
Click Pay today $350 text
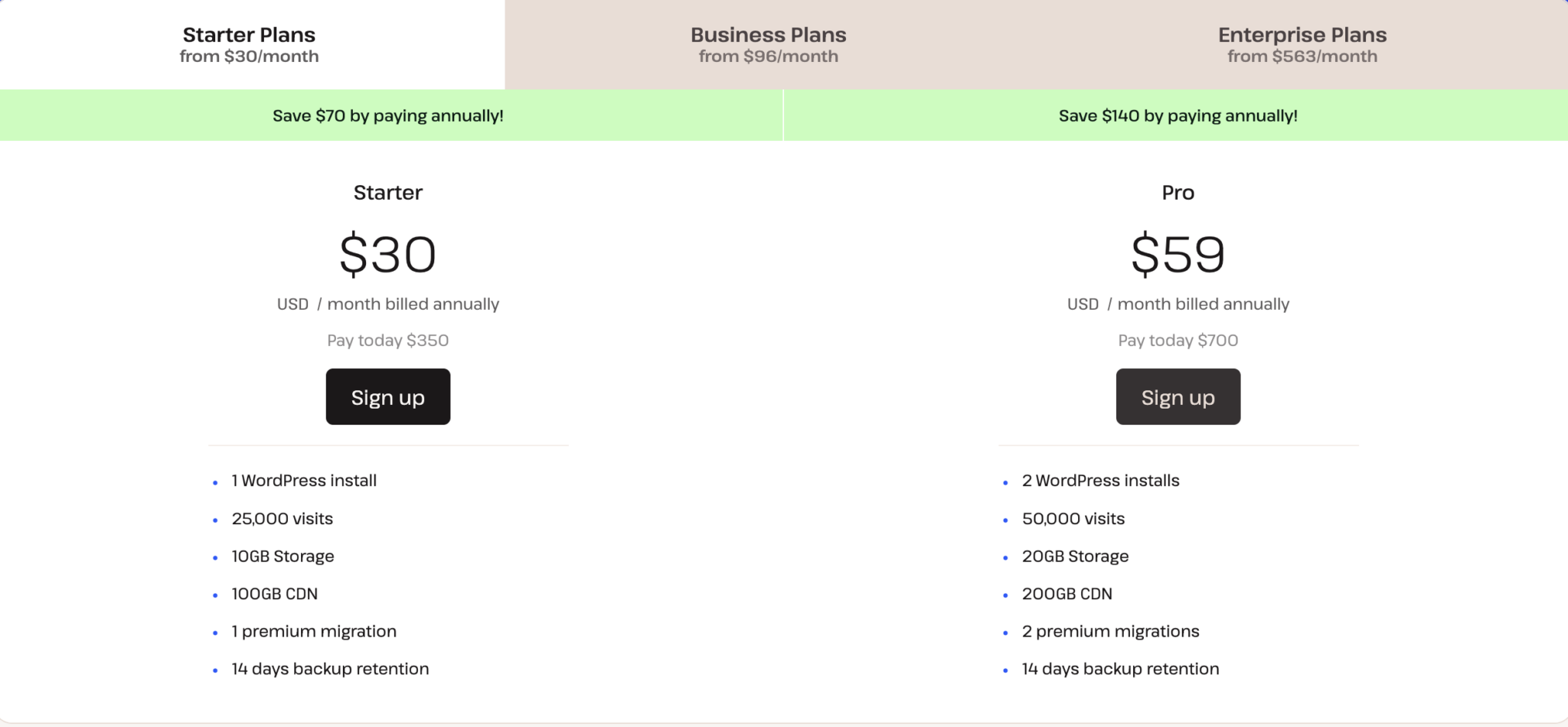(x=387, y=340)
